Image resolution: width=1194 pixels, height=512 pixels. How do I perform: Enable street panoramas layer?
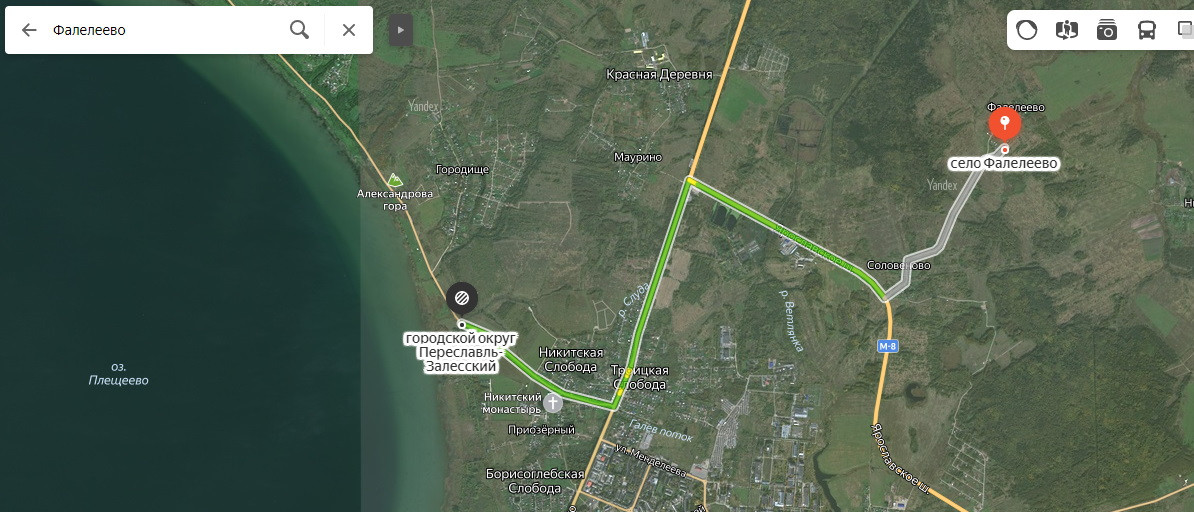coord(1067,30)
